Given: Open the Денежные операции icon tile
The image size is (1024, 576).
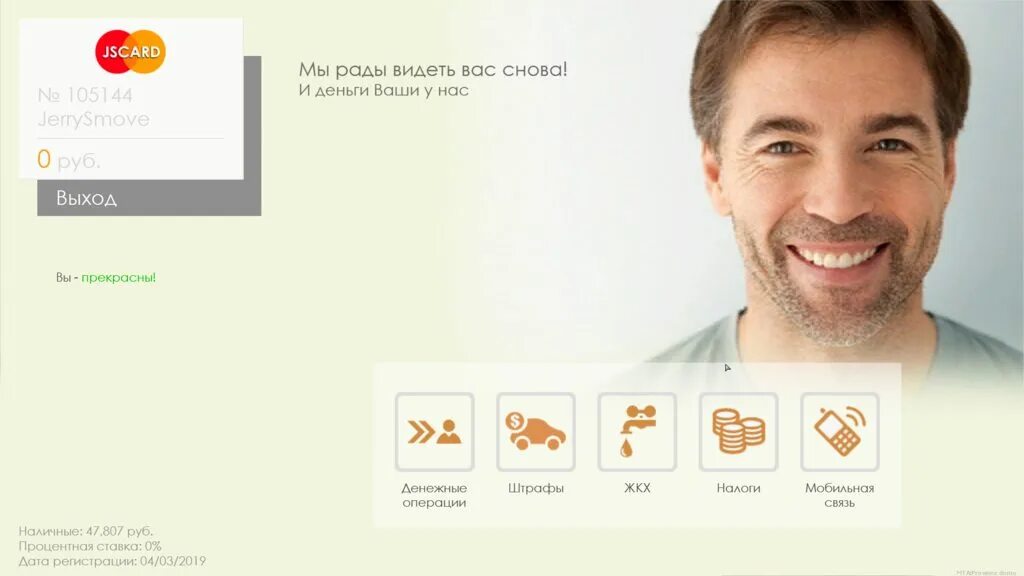Looking at the screenshot, I should tap(434, 432).
